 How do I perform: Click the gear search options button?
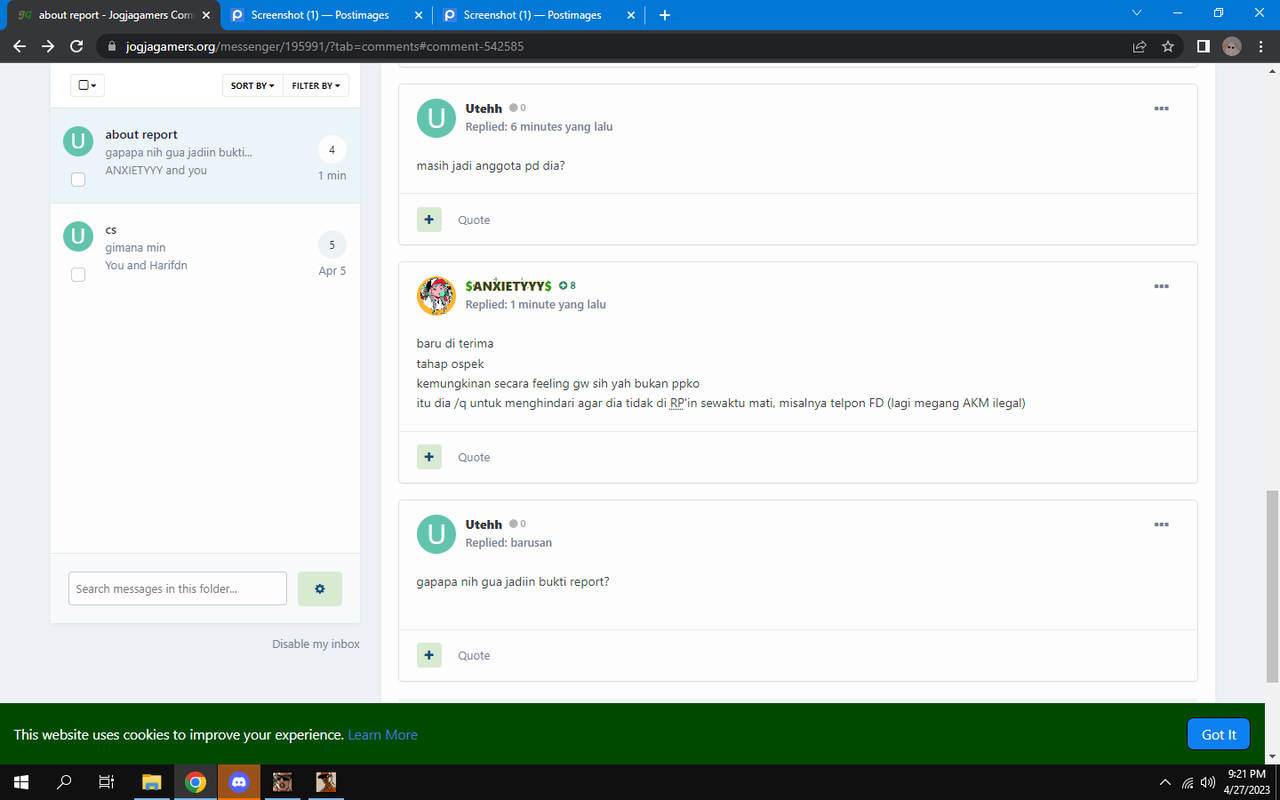pyautogui.click(x=320, y=589)
